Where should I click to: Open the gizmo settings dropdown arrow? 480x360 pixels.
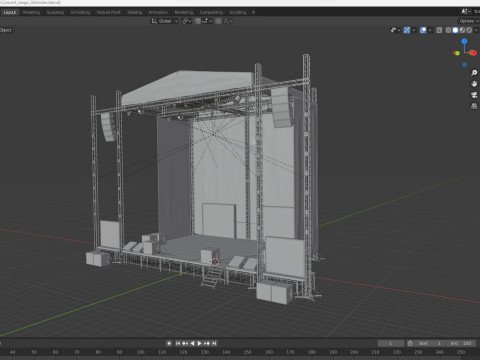(414, 30)
